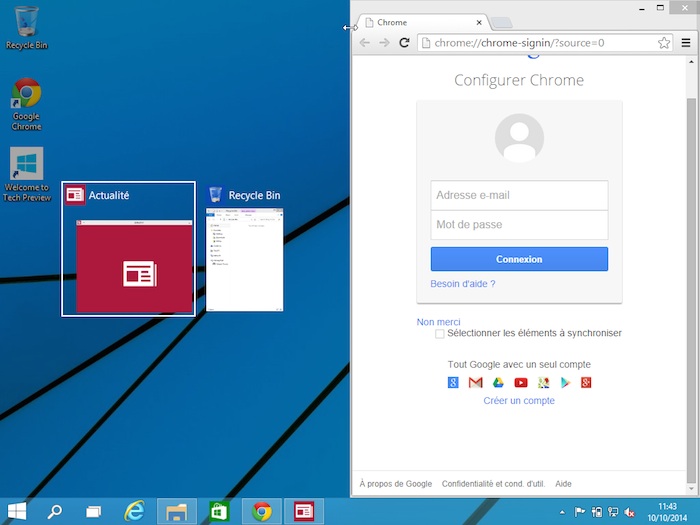Bookmark this page with the star icon
The image size is (700, 525).
[x=664, y=43]
